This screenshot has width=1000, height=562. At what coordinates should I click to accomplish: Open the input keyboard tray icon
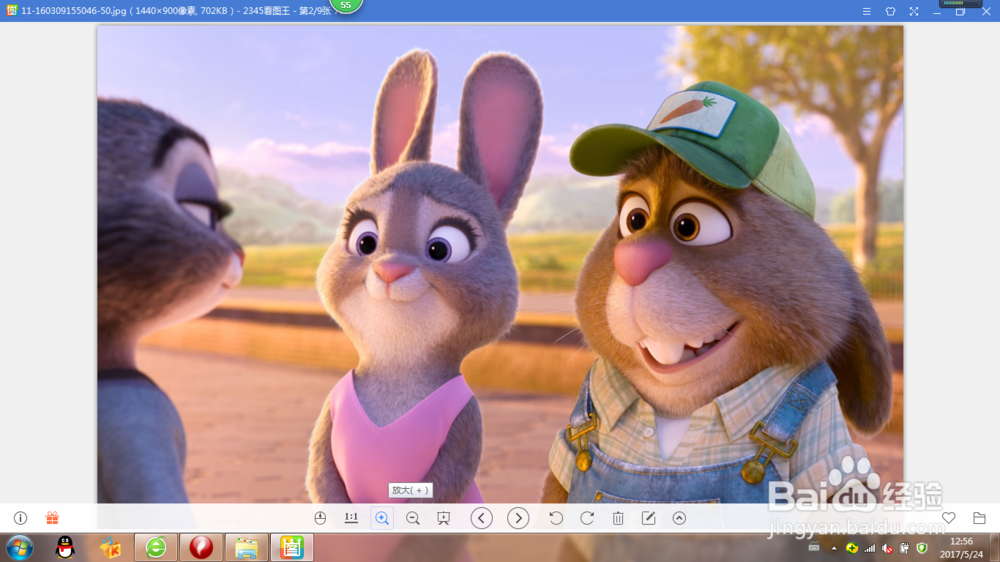[814, 547]
